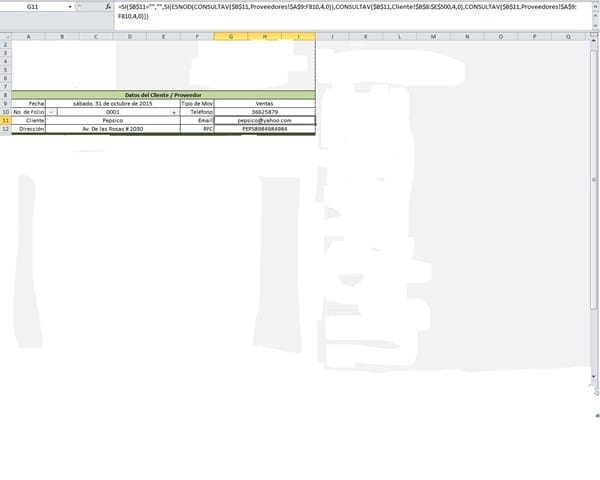Screen dimensions: 600x480
Task: Select row 11 header
Action: 5,121
